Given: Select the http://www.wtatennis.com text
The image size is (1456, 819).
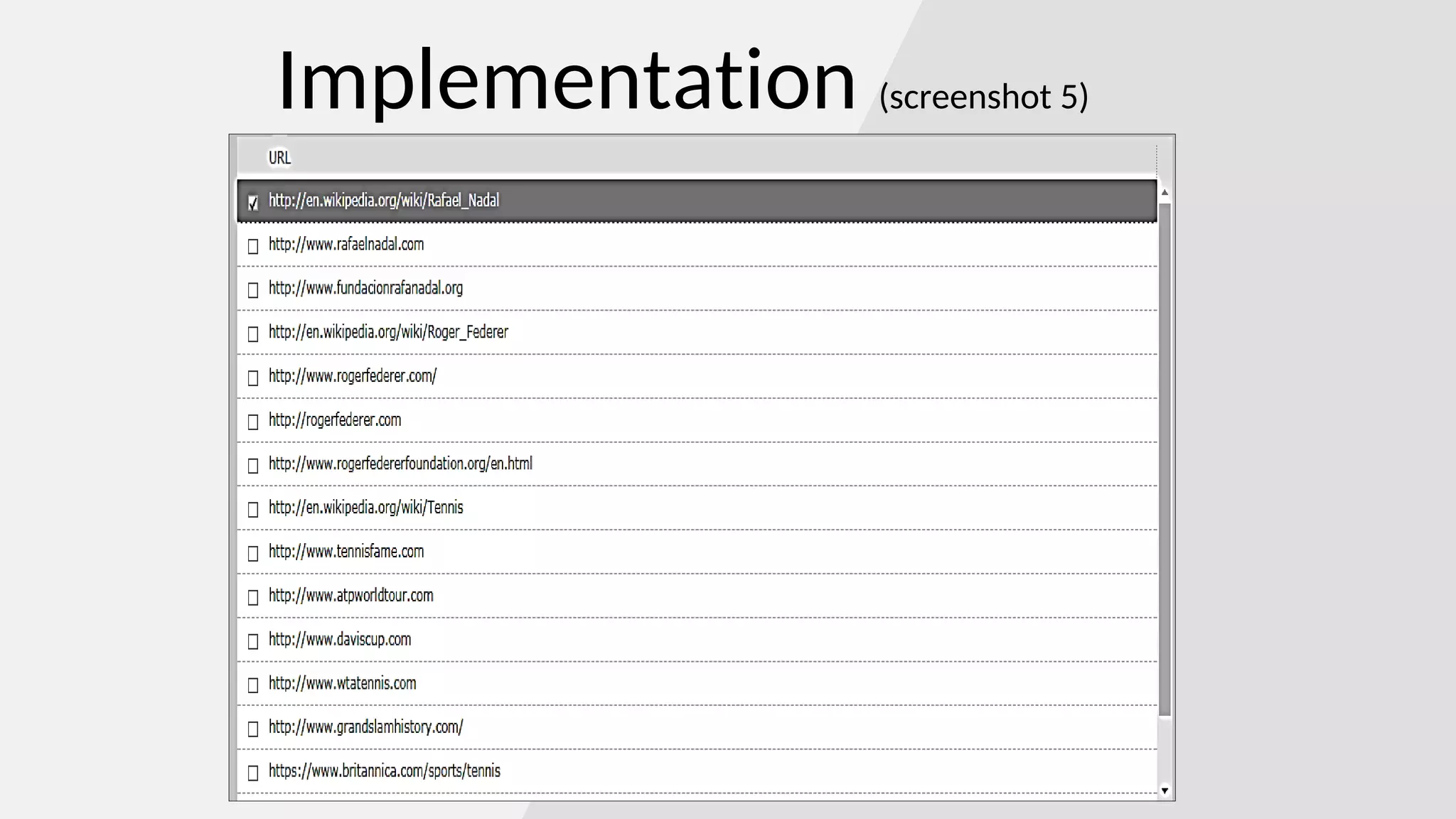Looking at the screenshot, I should pos(343,683).
